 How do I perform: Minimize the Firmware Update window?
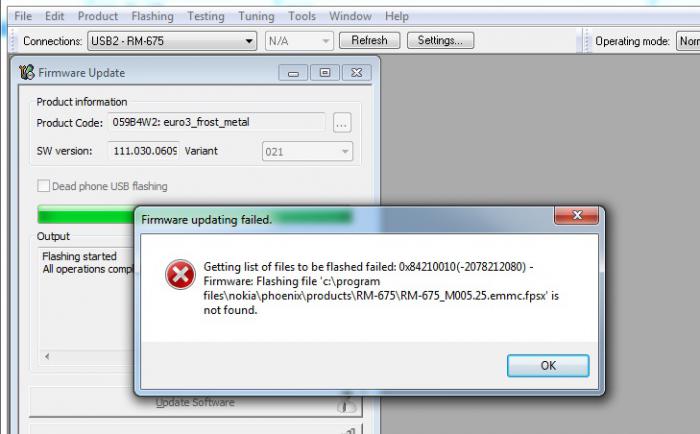point(293,73)
